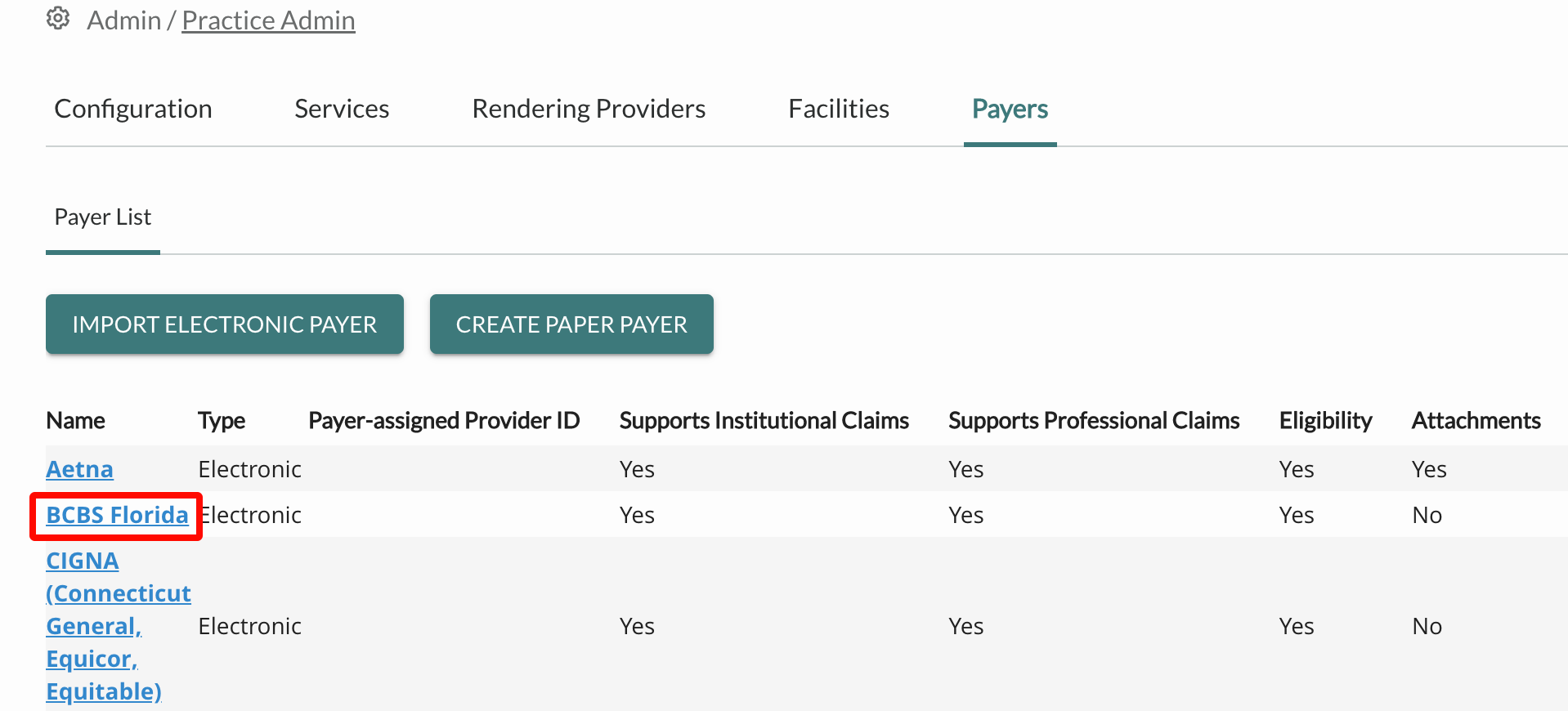This screenshot has width=1568, height=711.
Task: Click the Supports Institutional Claims column header
Action: 764,421
